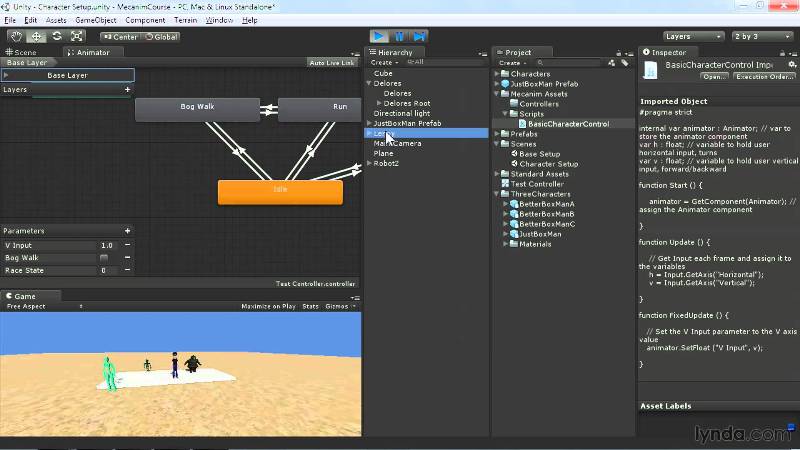Select the Rotate transform tool
Viewport: 800px width, 450px height.
(x=57, y=36)
